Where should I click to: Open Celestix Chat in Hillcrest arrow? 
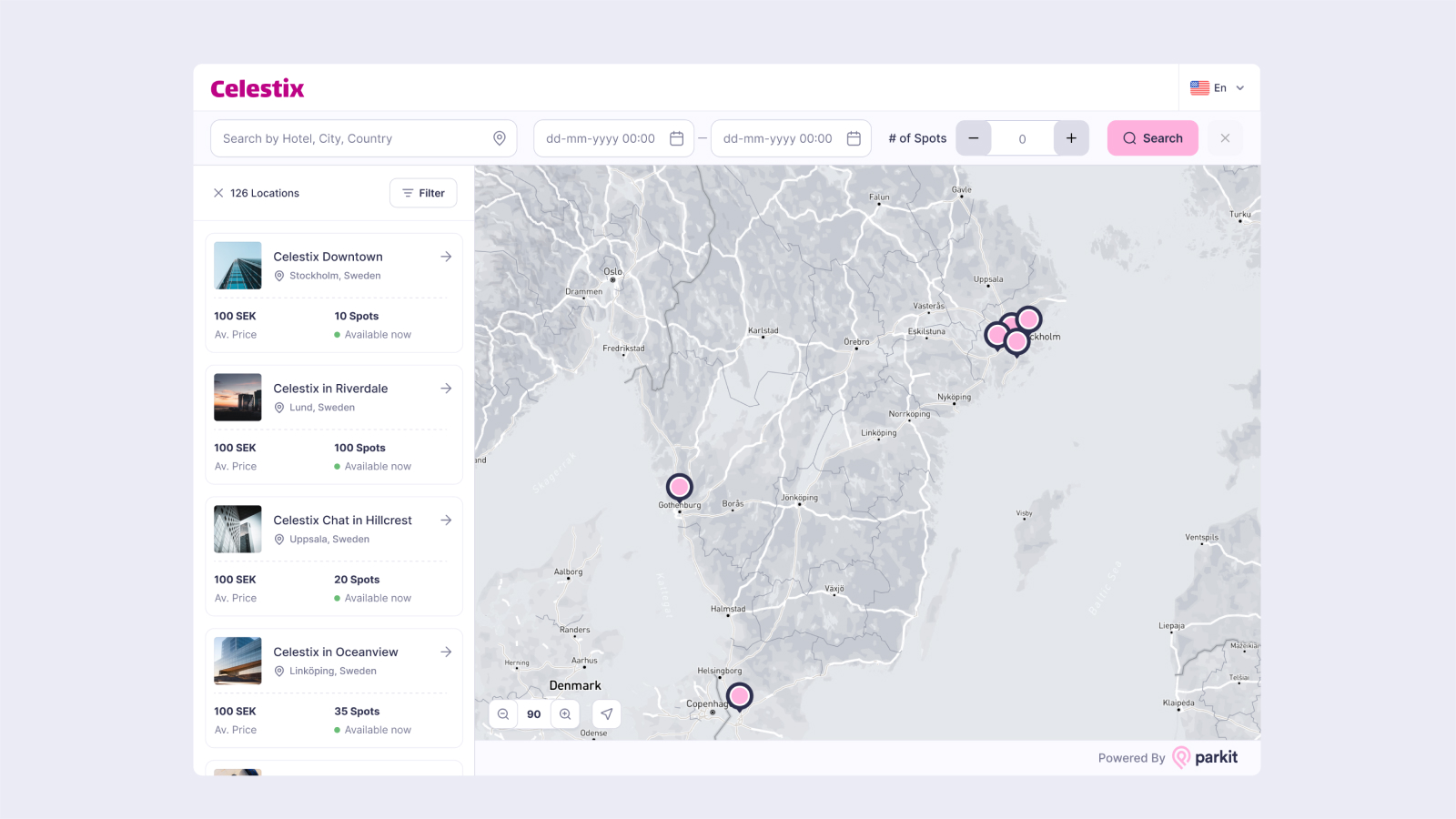pyautogui.click(x=446, y=521)
